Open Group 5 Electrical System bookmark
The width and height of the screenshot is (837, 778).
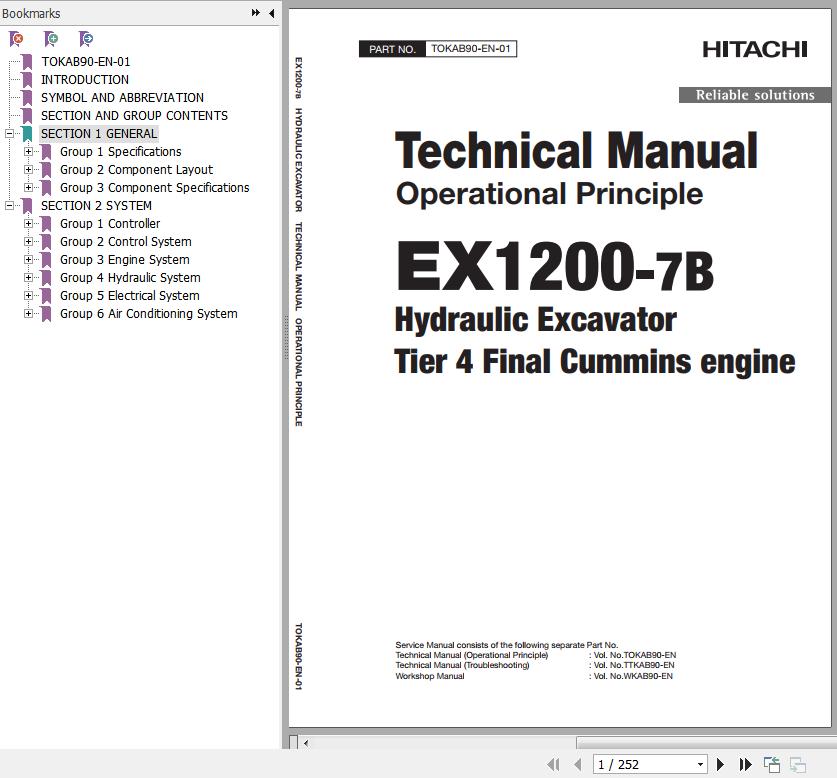click(x=130, y=295)
